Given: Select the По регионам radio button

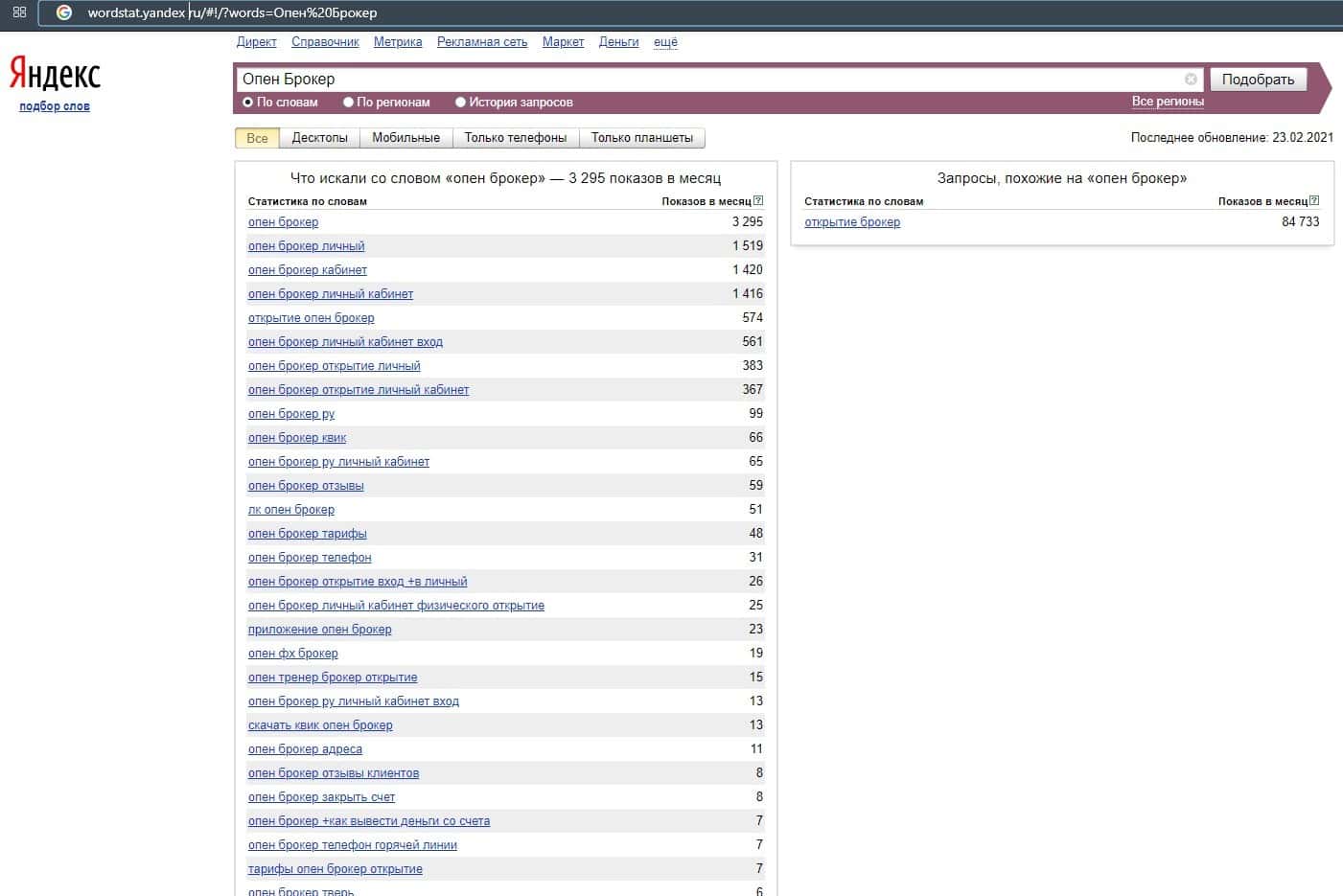Looking at the screenshot, I should click(x=349, y=103).
